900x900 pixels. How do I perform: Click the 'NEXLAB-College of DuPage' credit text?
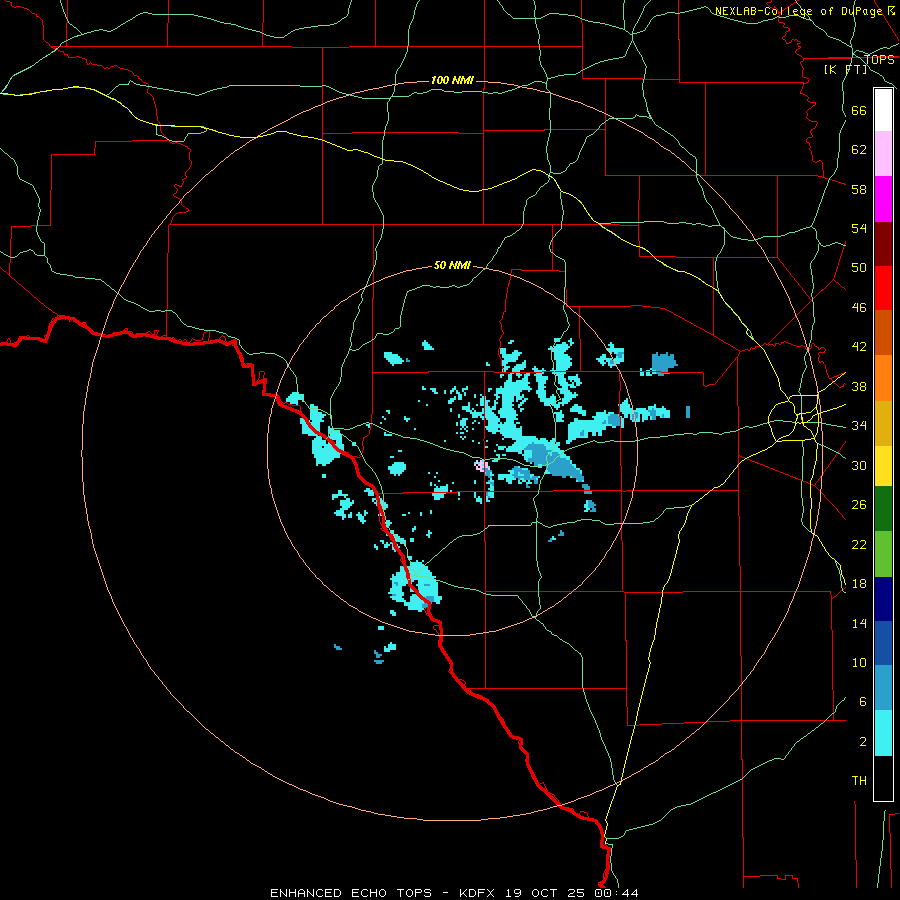tap(798, 11)
